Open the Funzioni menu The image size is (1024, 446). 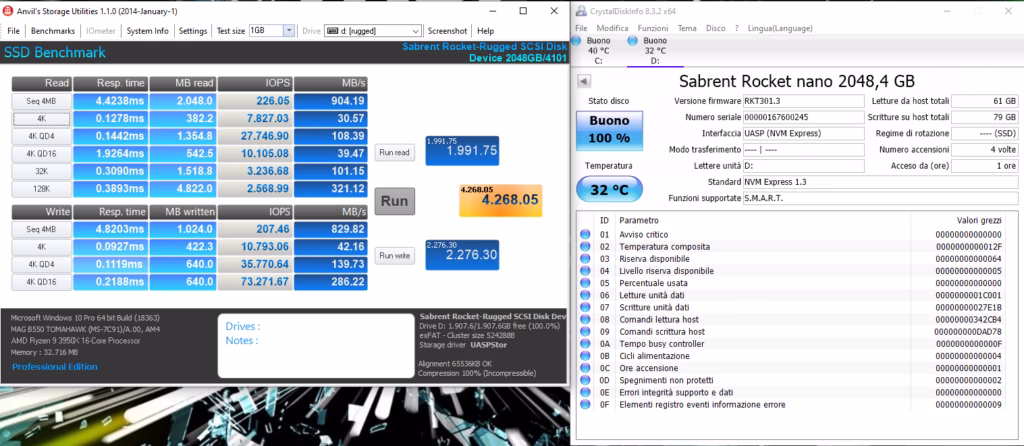(653, 28)
